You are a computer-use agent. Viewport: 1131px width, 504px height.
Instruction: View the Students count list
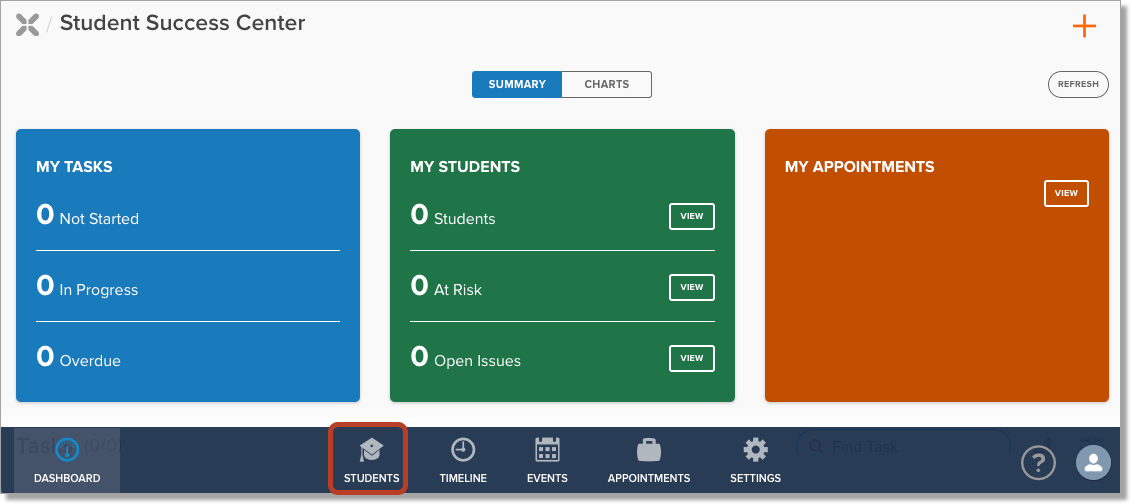(x=692, y=216)
